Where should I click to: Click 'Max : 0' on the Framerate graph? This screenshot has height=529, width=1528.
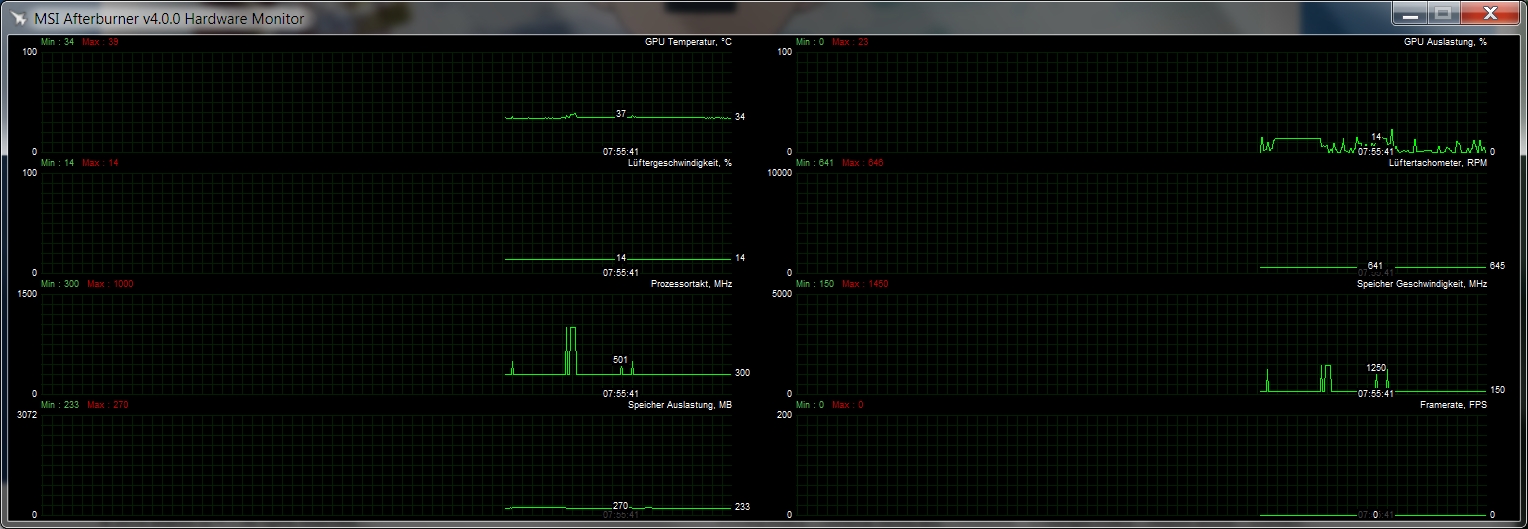pyautogui.click(x=848, y=405)
